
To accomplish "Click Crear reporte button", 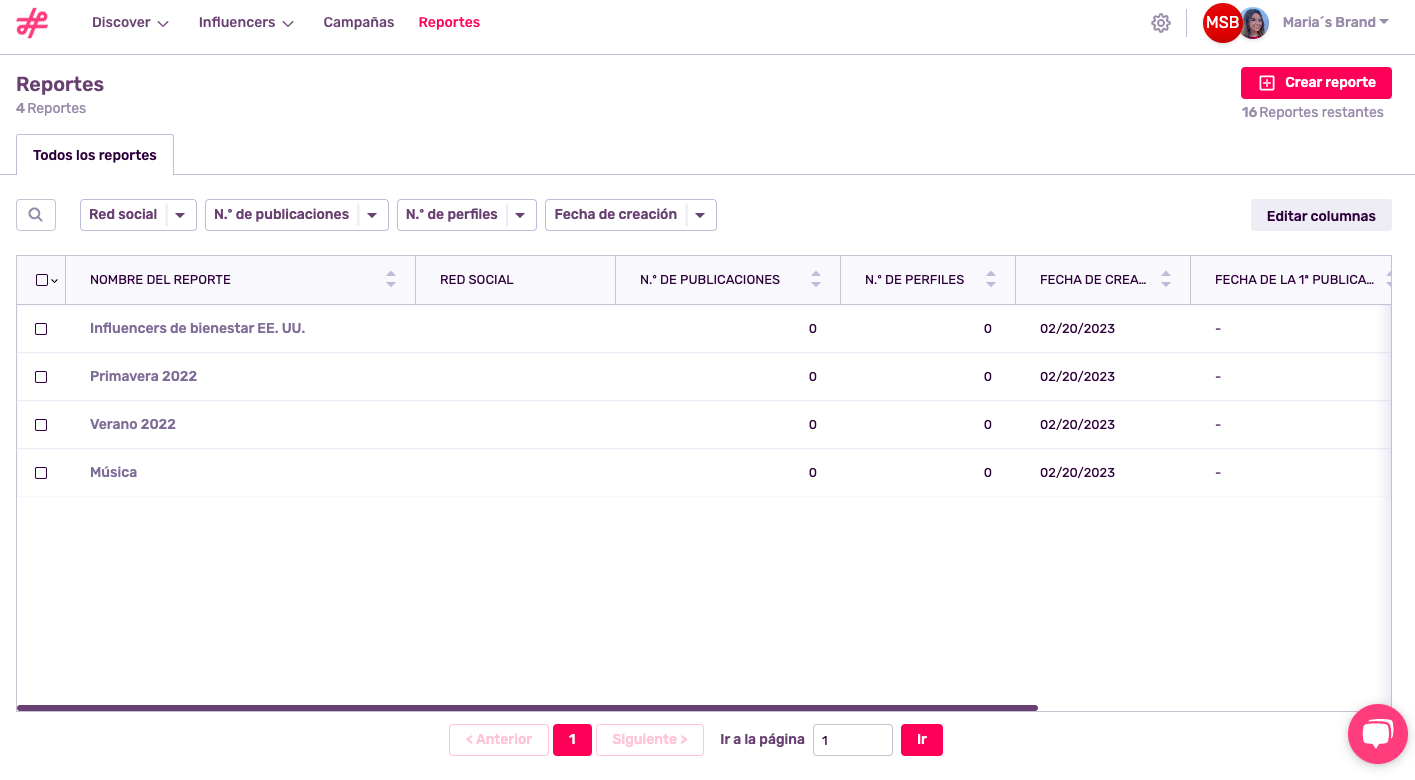I will click(1316, 83).
